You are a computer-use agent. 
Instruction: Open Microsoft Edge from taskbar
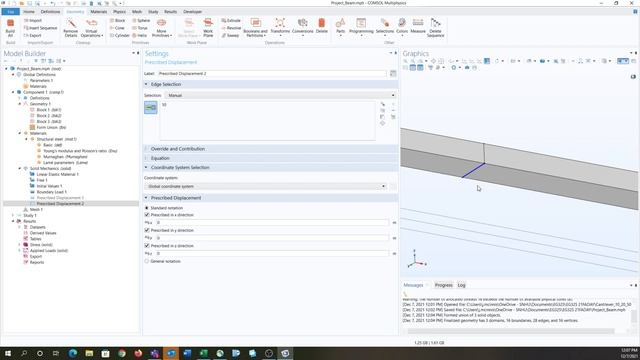(x=73, y=353)
